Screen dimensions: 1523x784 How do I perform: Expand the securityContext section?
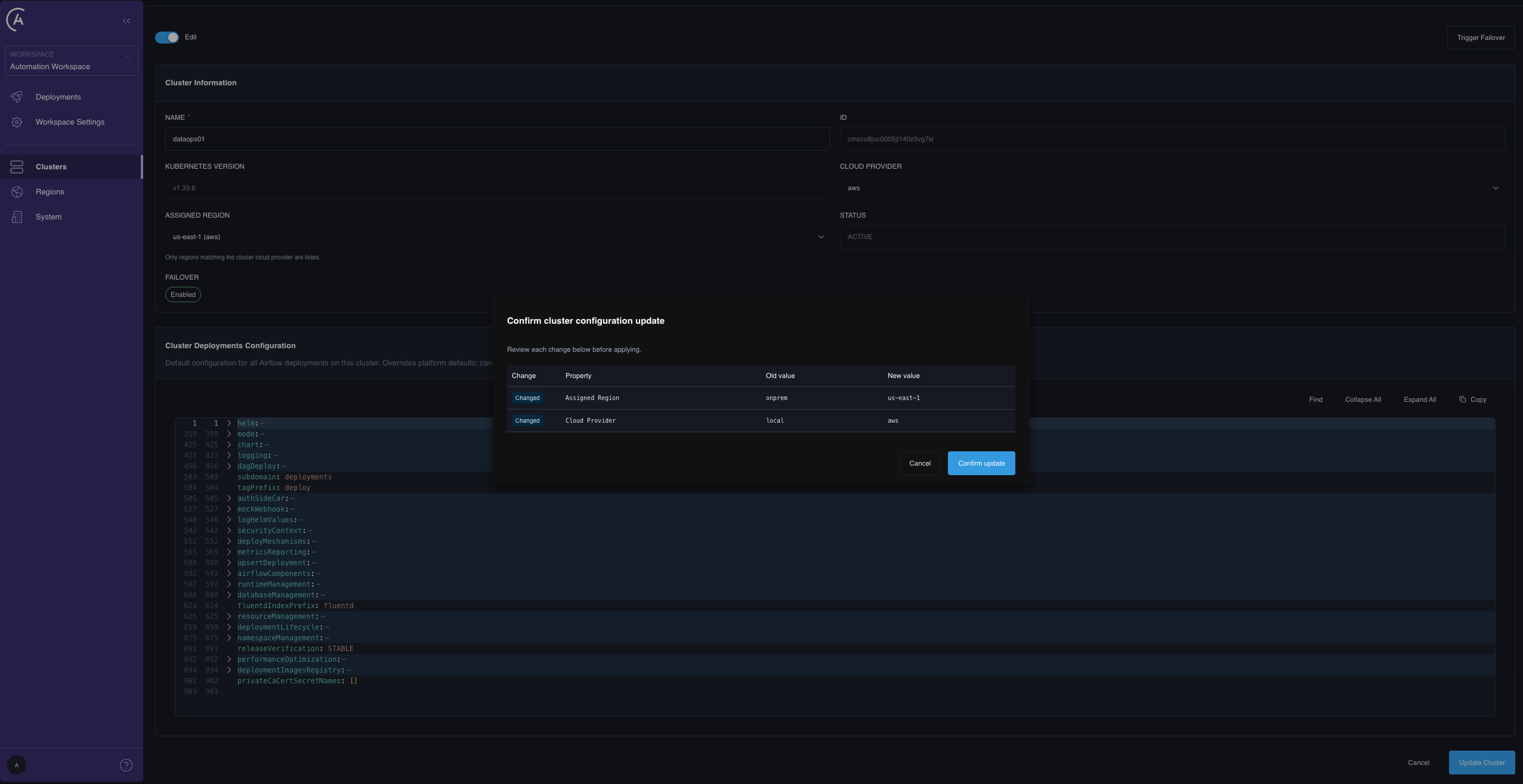(x=229, y=531)
